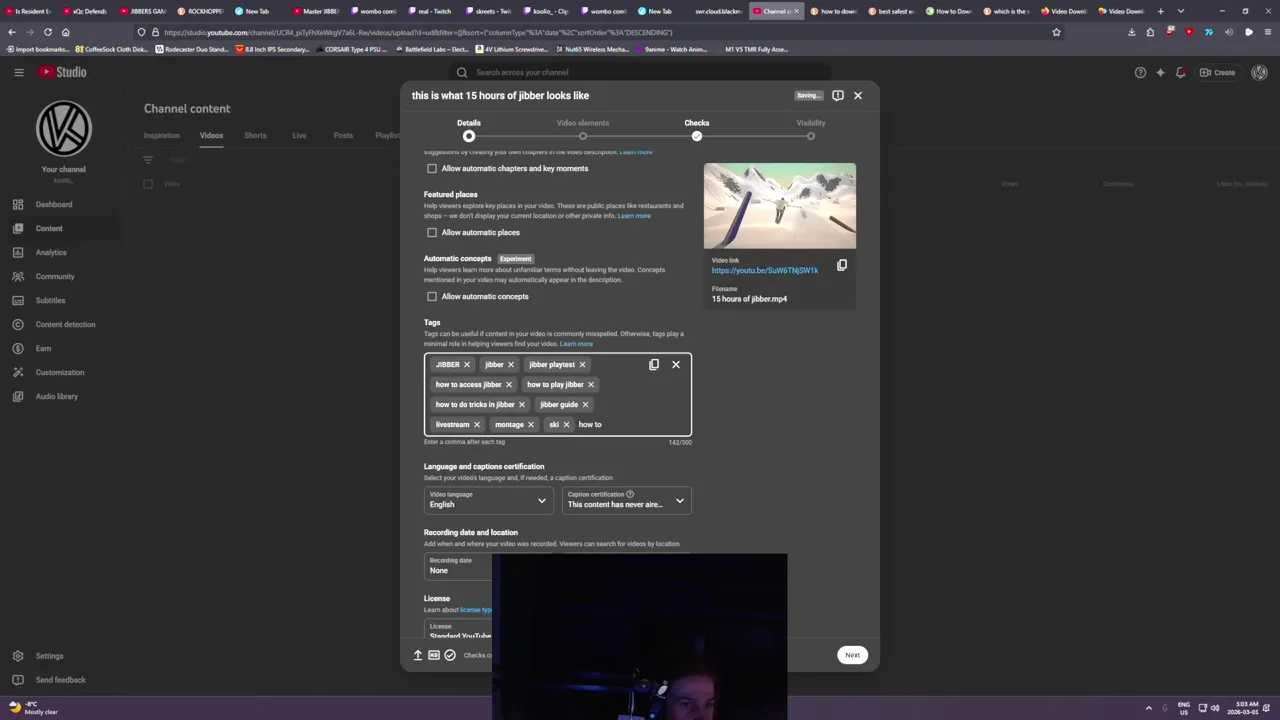Switch to Shorts tab in Channel content
Viewport: 1280px width, 720px height.
point(255,135)
